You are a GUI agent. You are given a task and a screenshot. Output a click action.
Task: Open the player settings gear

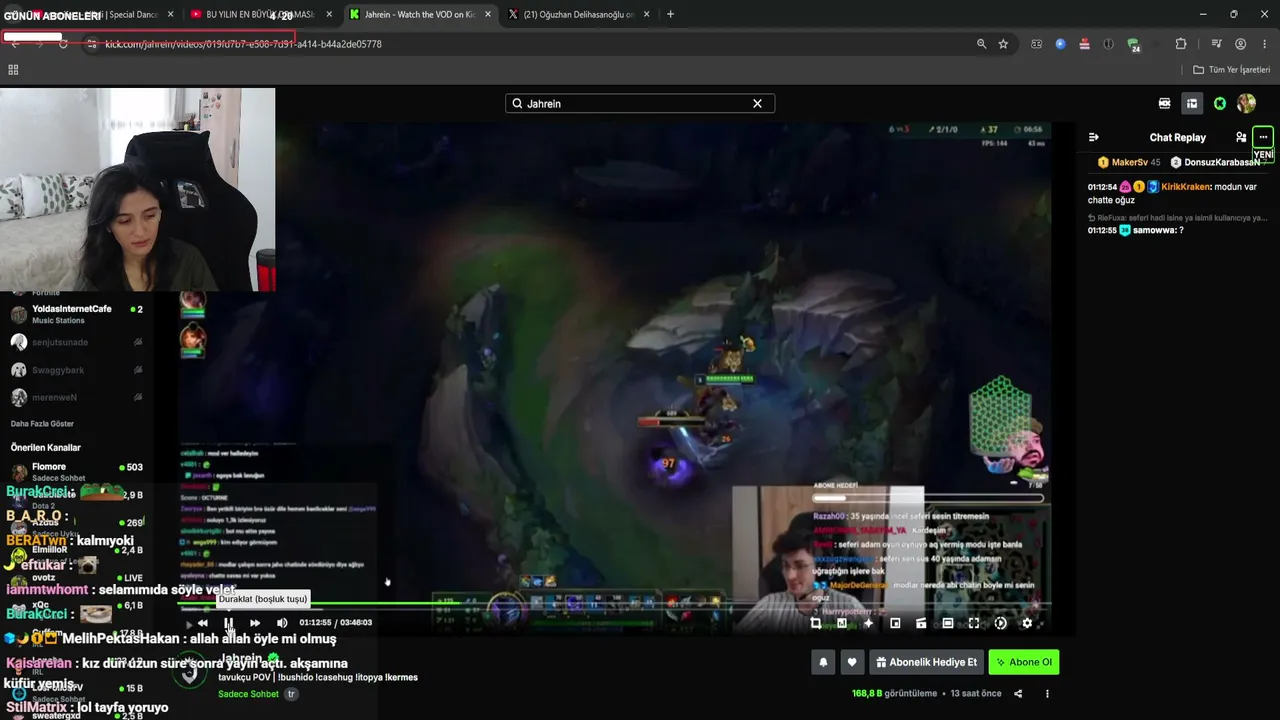point(1027,623)
